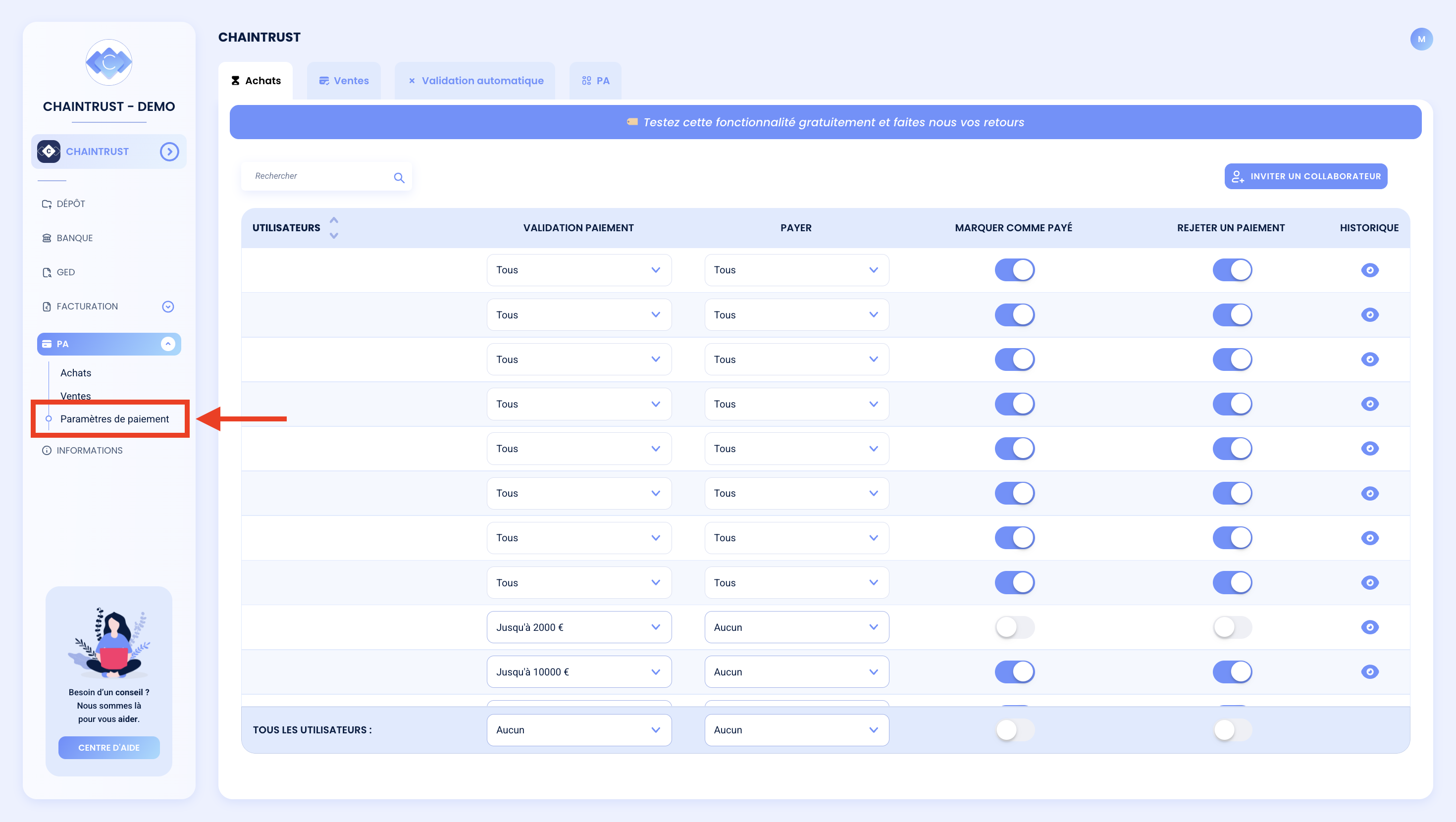Switch to the Validation automatique tab
The image size is (1456, 822).
tap(475, 81)
